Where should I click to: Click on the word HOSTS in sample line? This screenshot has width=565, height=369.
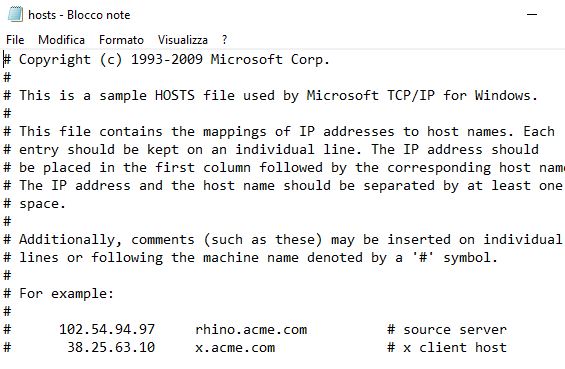click(175, 95)
